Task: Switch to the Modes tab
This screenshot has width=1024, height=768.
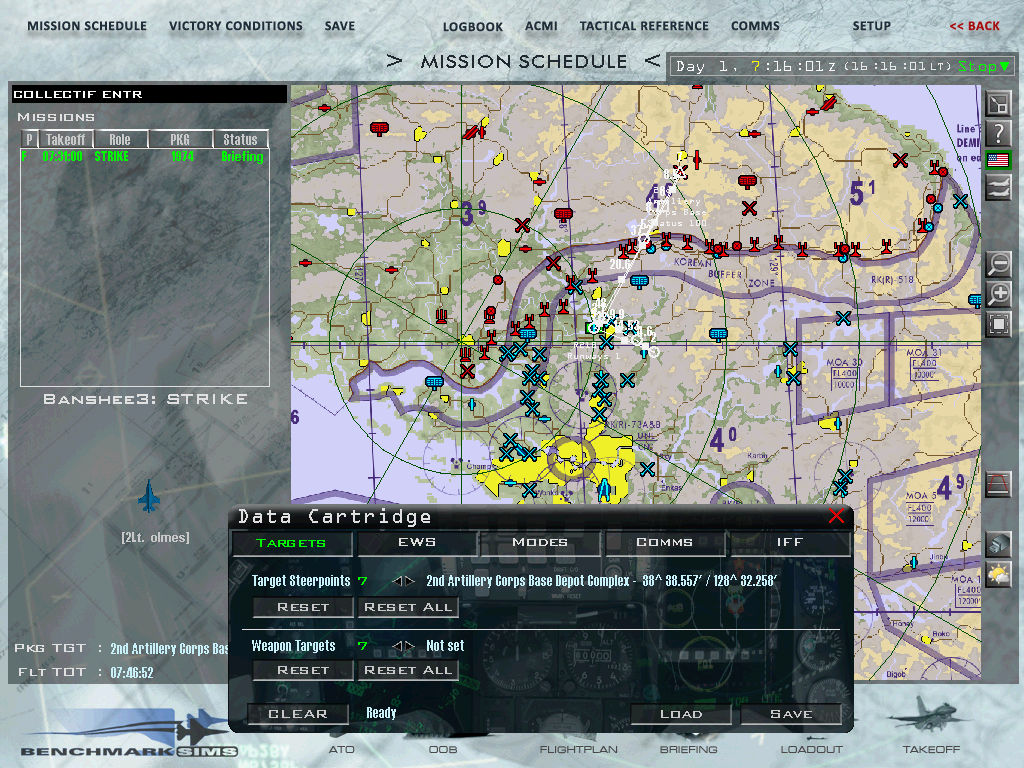Action: [539, 543]
